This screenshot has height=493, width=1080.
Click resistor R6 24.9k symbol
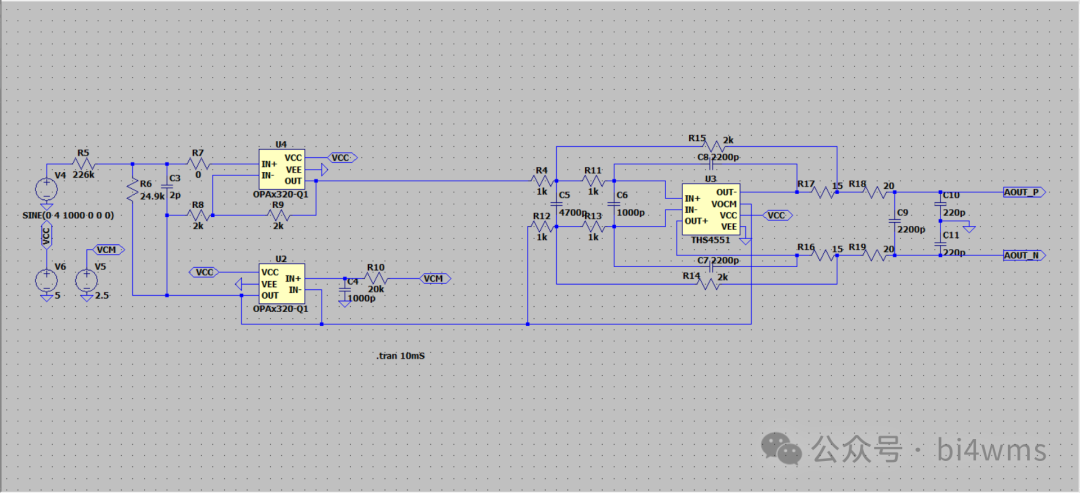132,190
